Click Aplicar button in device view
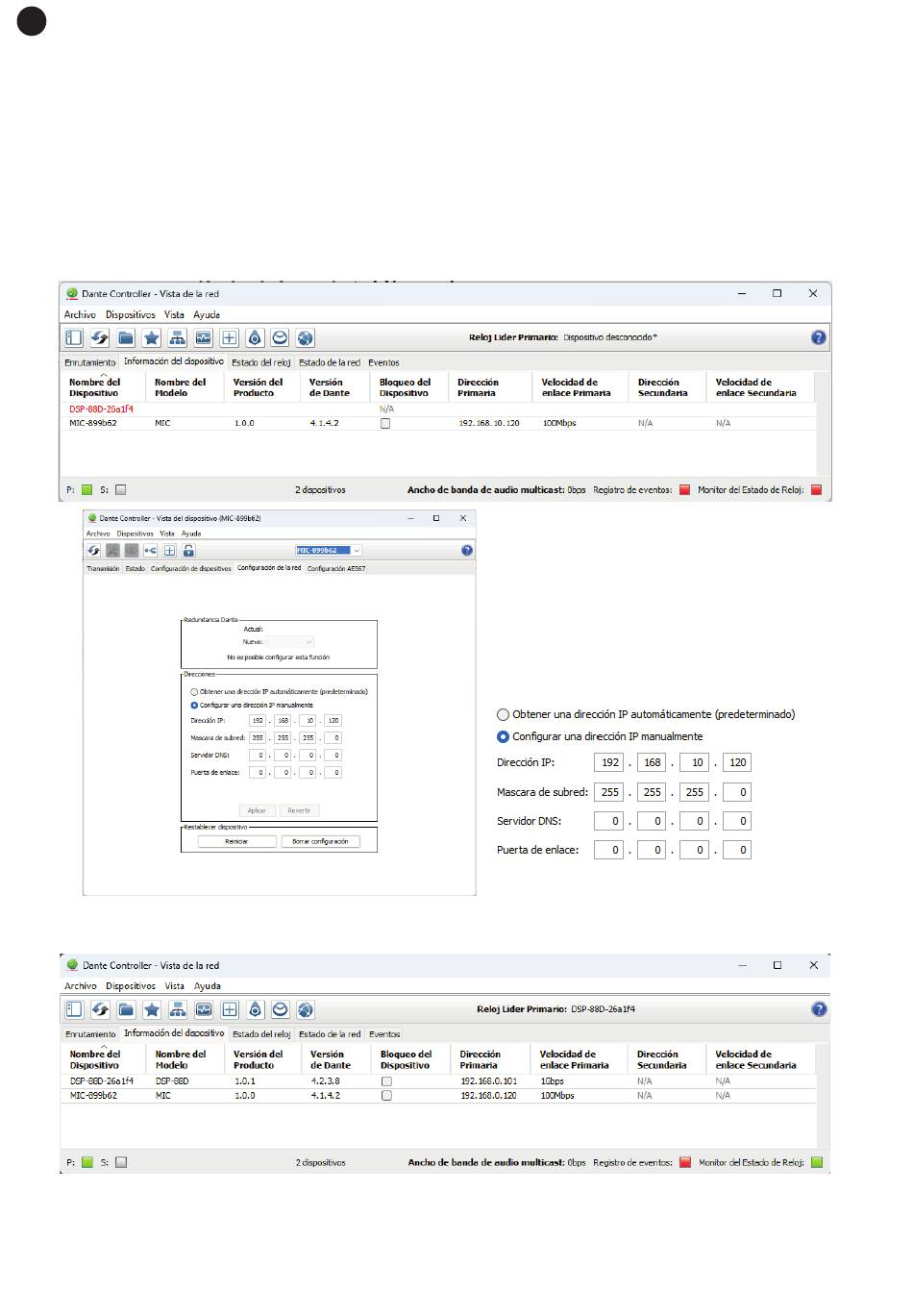 click(x=257, y=810)
